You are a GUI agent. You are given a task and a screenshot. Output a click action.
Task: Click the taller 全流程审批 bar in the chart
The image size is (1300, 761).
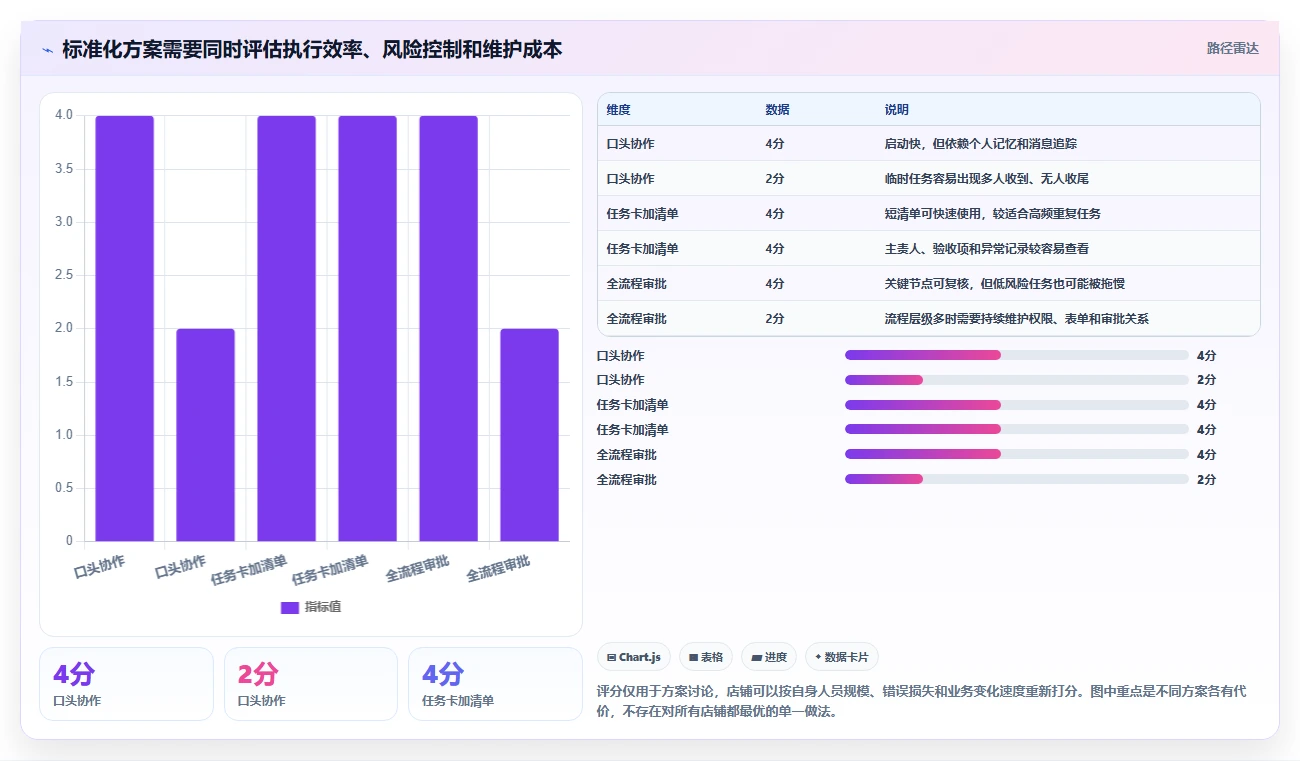point(449,328)
